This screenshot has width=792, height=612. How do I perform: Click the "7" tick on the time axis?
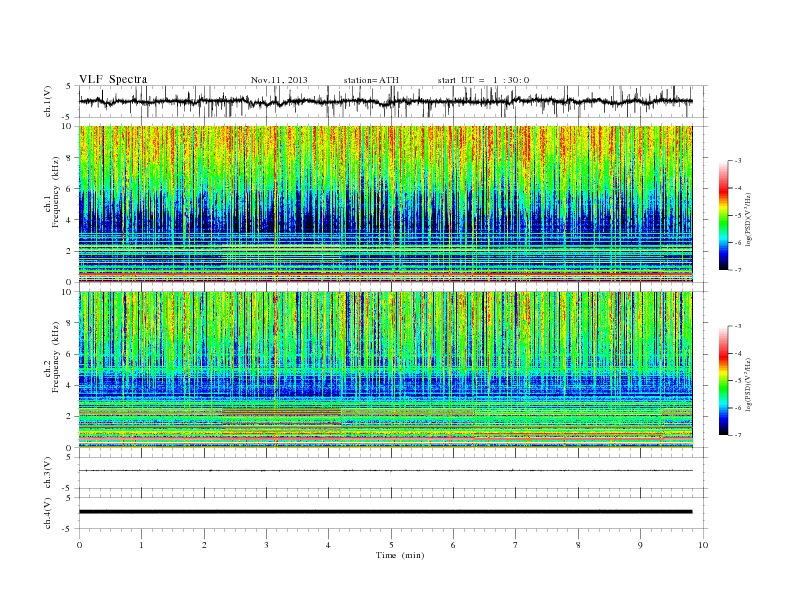(516, 545)
